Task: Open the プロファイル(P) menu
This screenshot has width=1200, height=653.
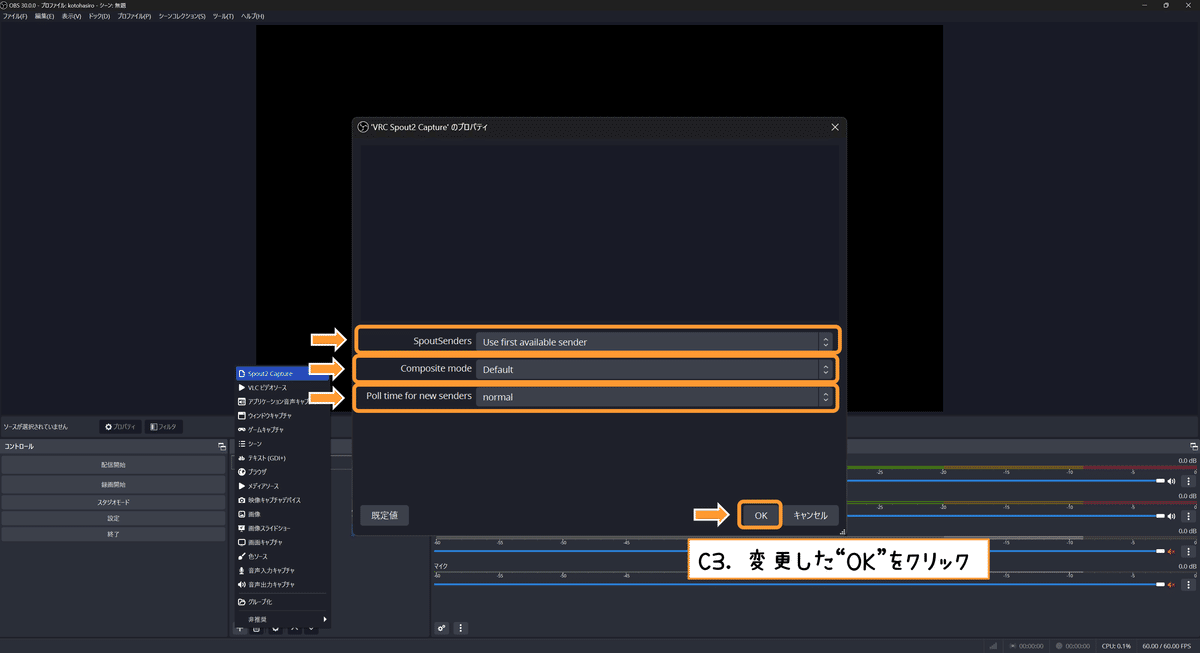Action: 134,17
